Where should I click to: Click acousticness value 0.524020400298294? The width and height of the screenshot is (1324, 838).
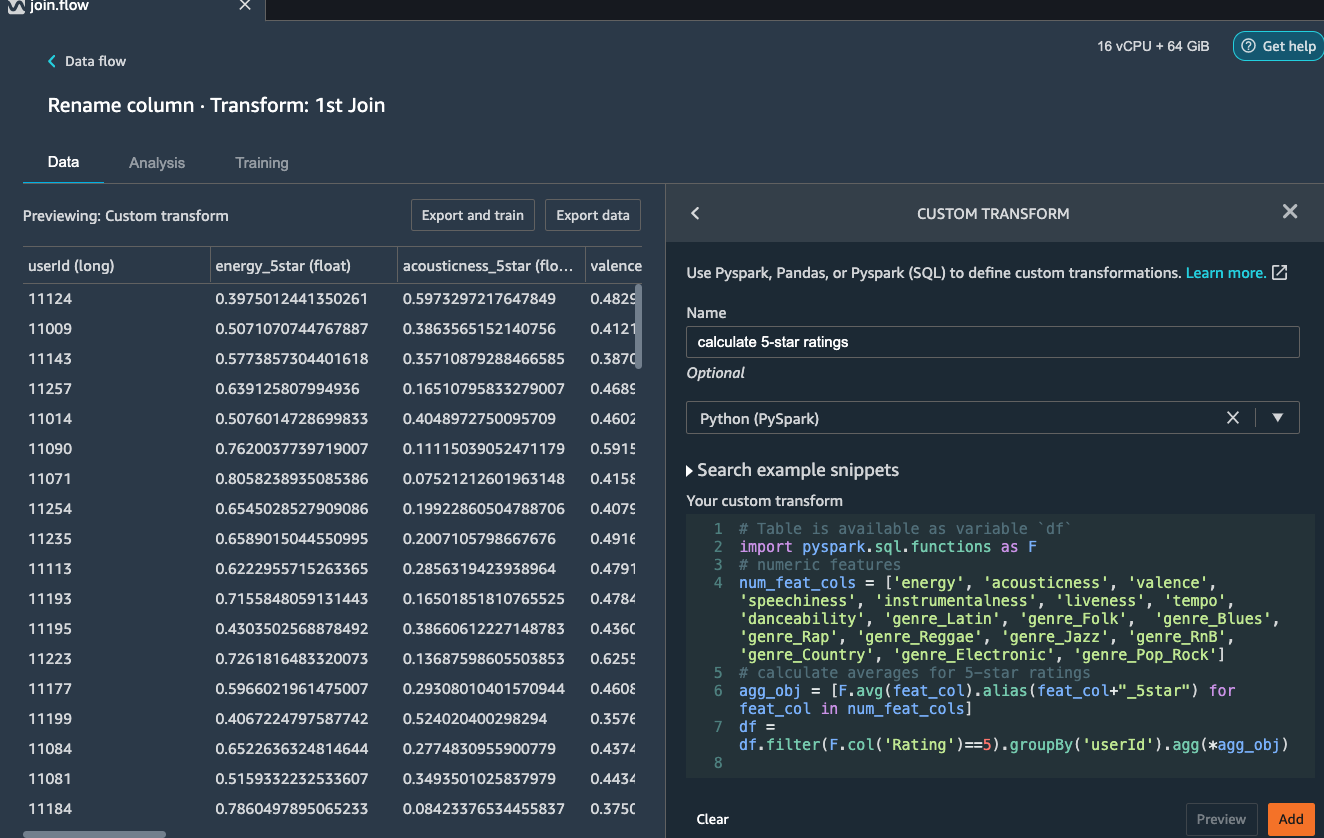475,719
